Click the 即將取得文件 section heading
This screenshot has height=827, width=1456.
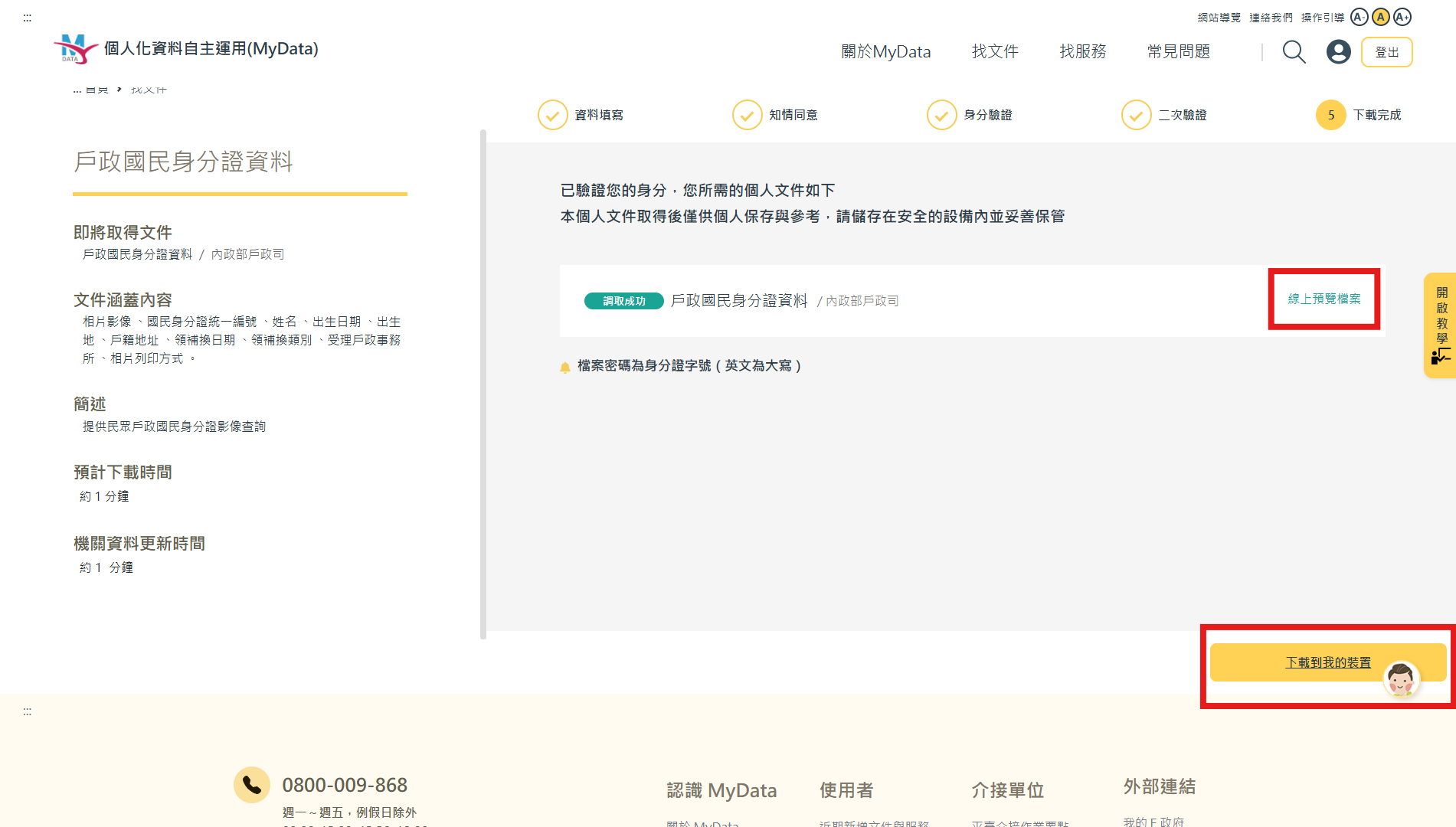click(123, 232)
